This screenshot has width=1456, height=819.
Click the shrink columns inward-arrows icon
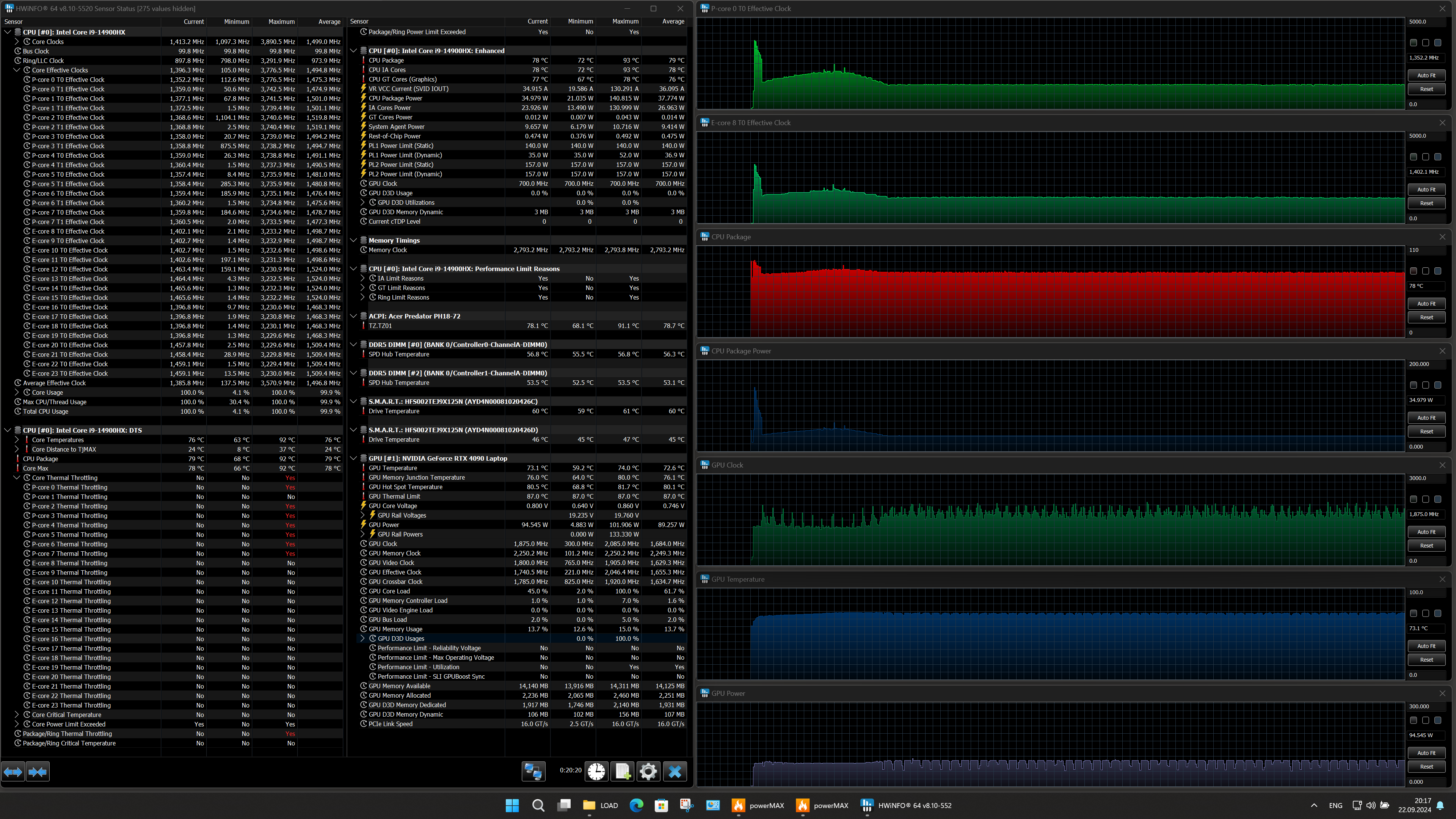[38, 771]
